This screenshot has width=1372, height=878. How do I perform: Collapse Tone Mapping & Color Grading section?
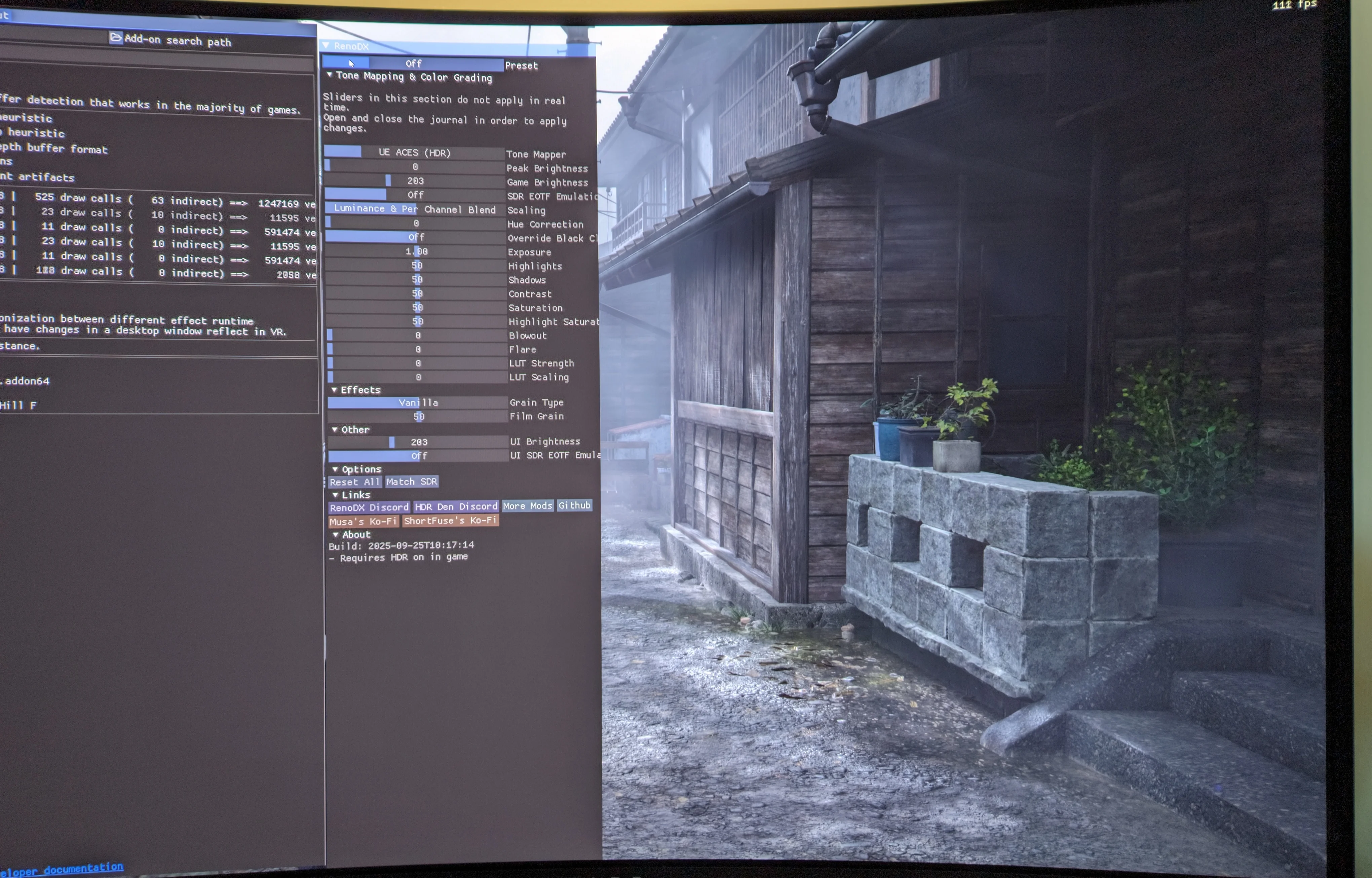point(330,75)
